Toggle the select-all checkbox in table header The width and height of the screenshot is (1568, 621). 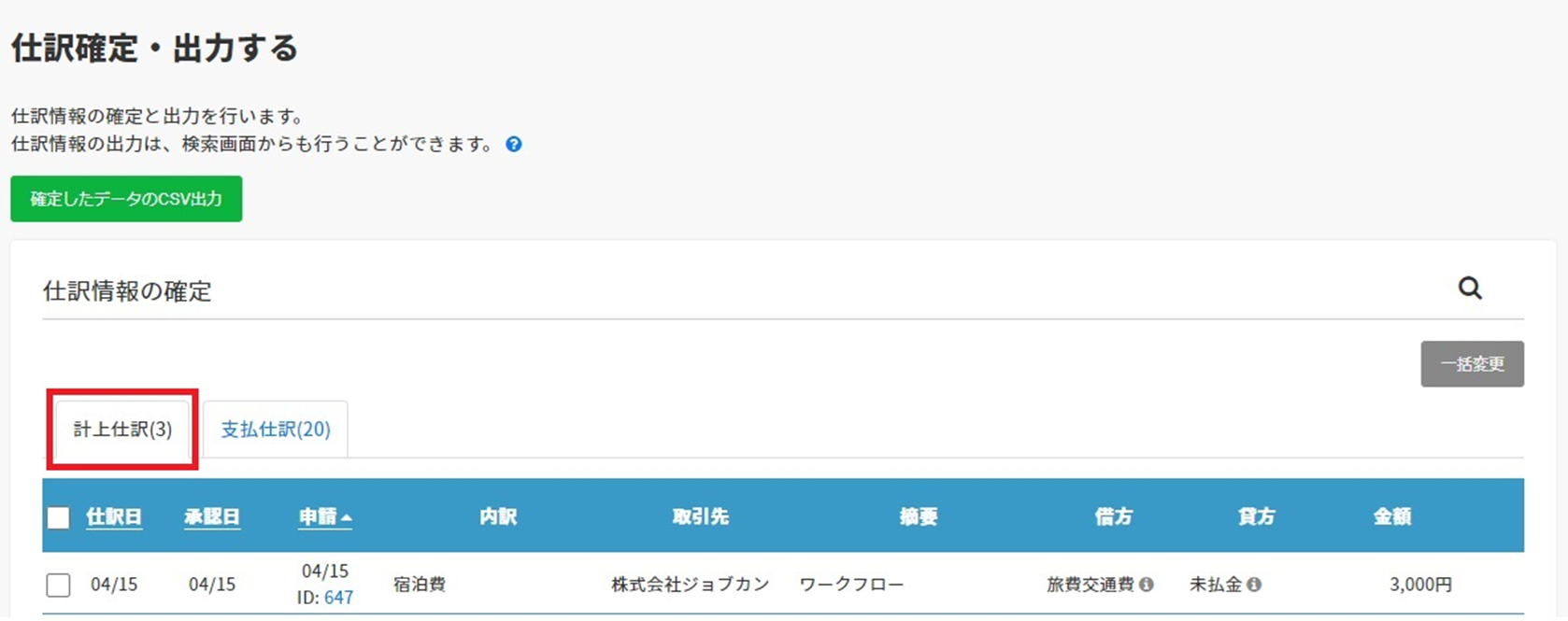click(x=59, y=517)
